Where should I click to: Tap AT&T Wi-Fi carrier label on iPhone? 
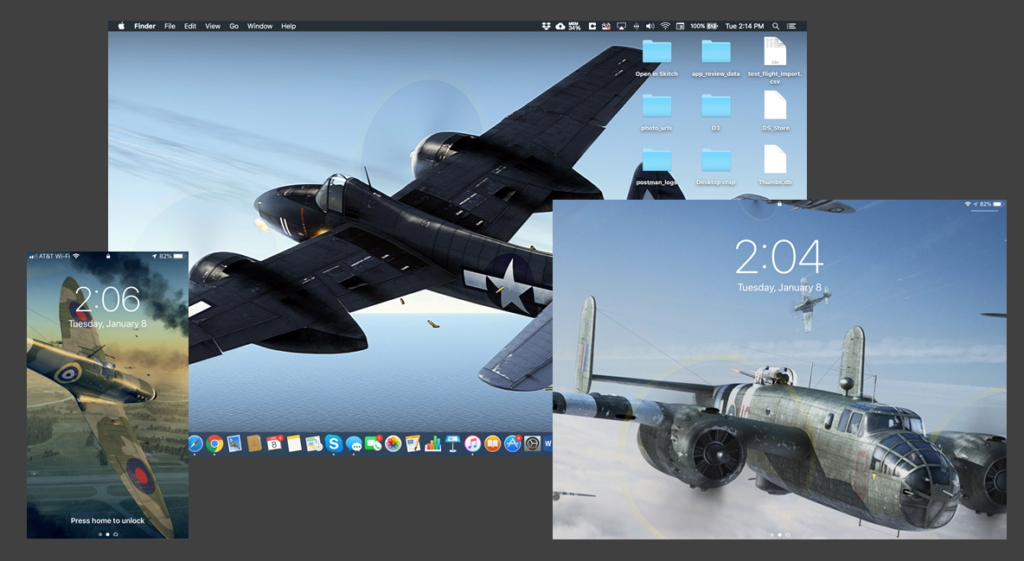(x=54, y=256)
